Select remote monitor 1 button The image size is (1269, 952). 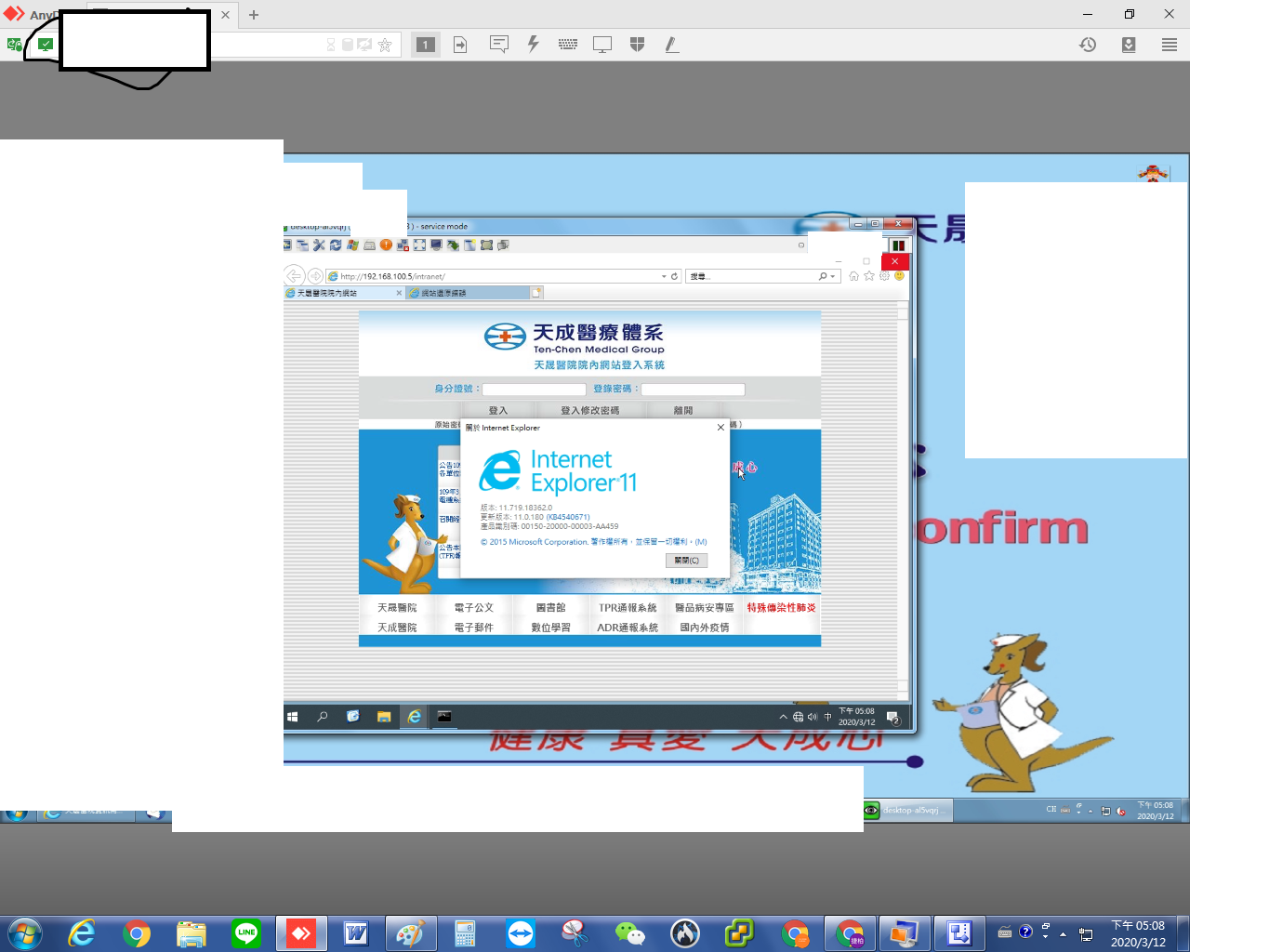[x=426, y=45]
